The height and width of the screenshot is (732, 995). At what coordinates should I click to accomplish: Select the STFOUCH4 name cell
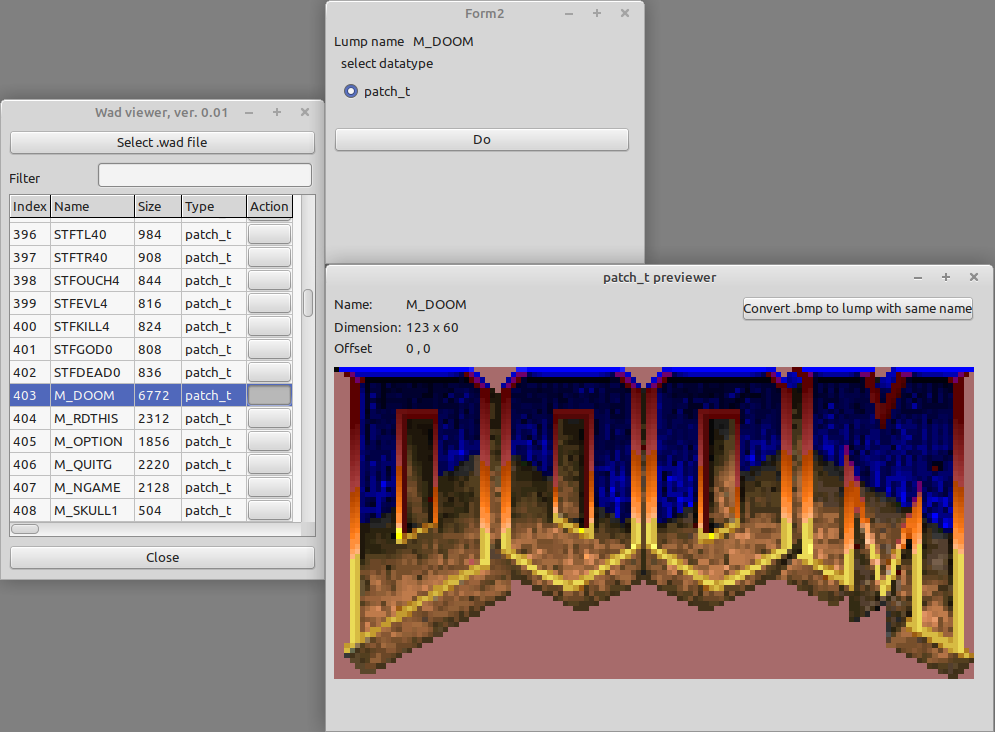93,280
